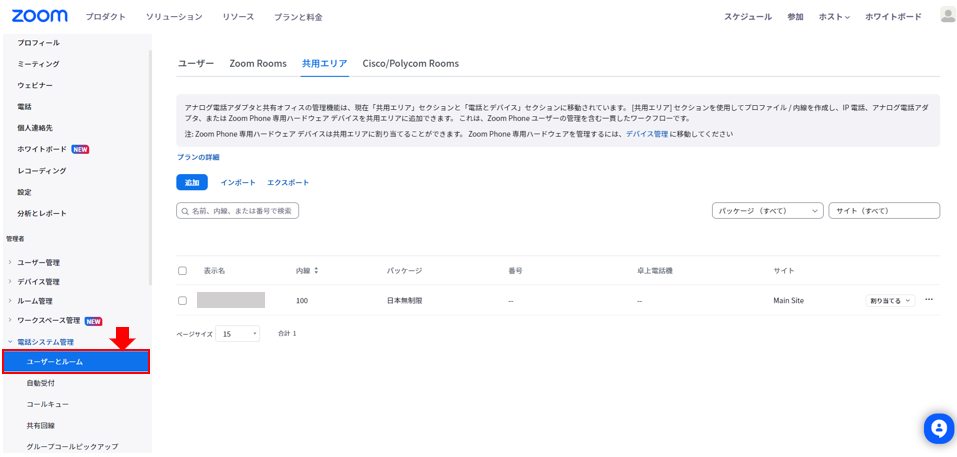957x457 pixels.
Task: Expand ワークスペース管理 in sidebar
Action: point(48,321)
